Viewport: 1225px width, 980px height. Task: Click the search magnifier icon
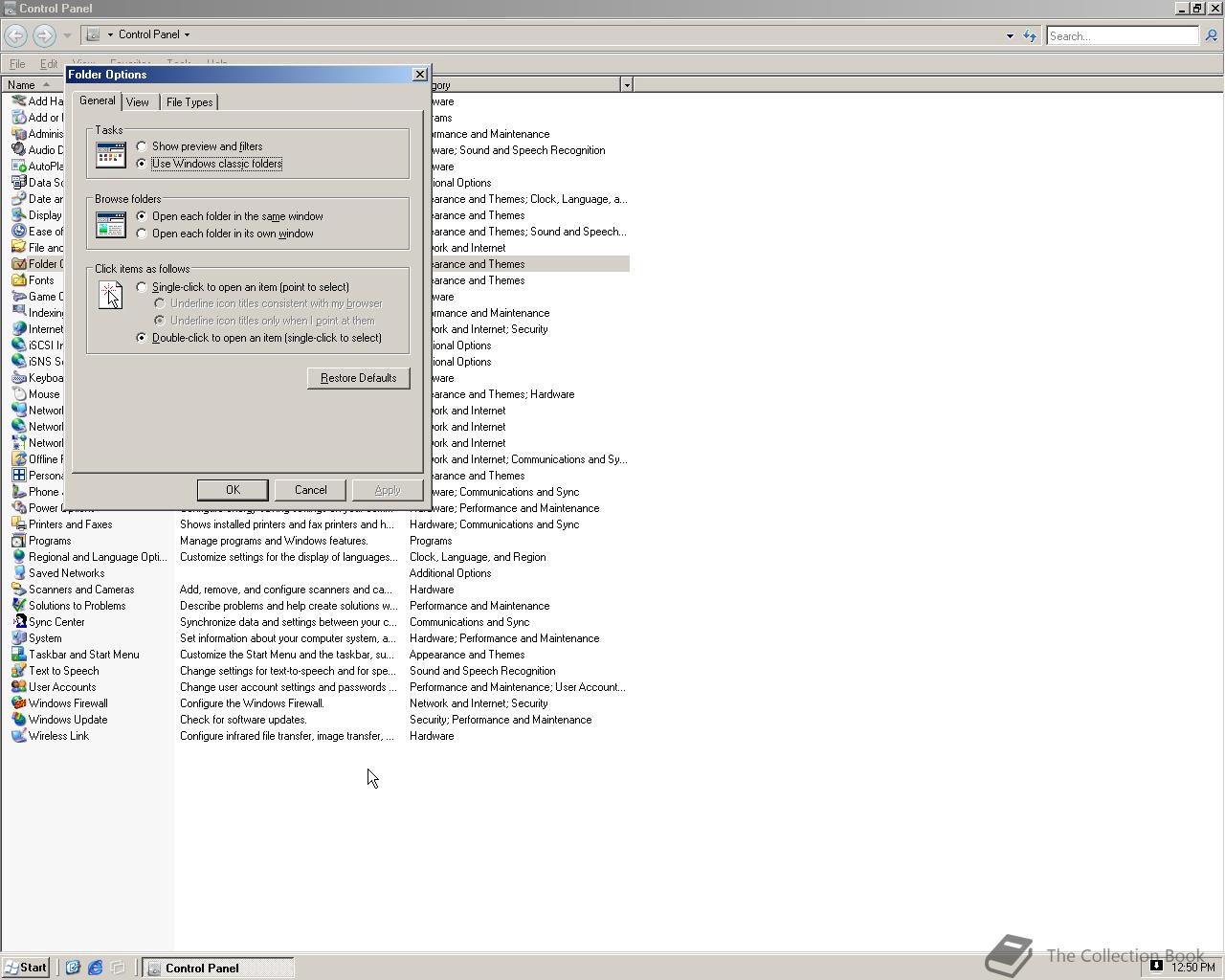click(x=1211, y=35)
